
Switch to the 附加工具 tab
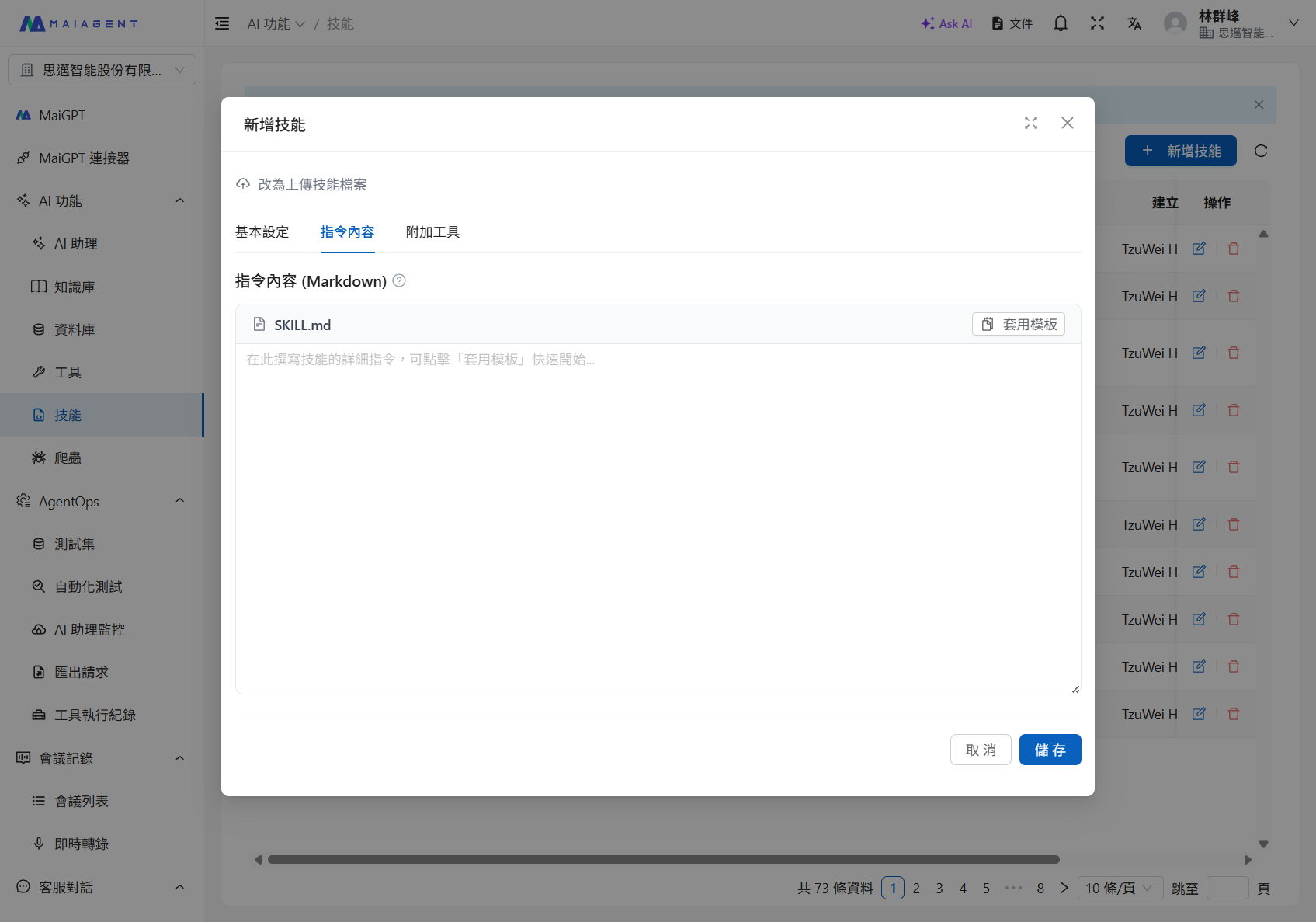tap(432, 232)
